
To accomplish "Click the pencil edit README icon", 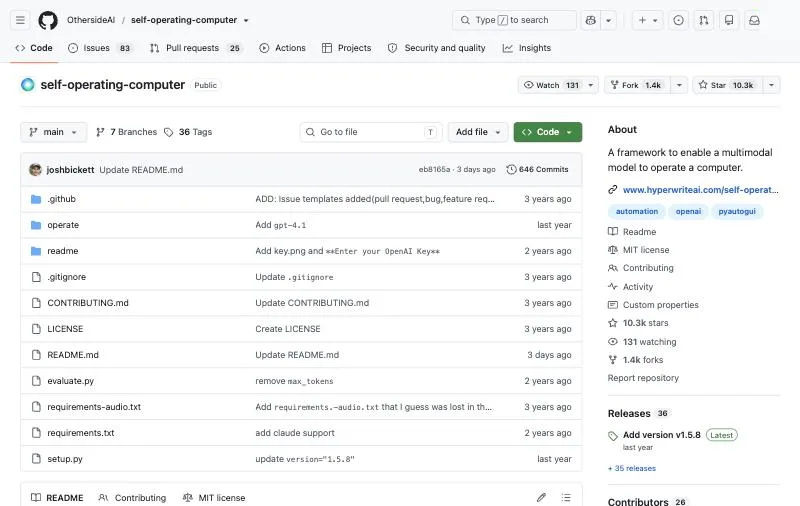I will [x=541, y=497].
